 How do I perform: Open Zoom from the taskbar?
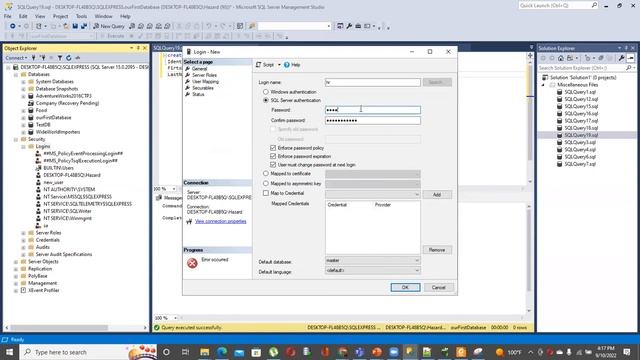pyautogui.click(x=393, y=352)
